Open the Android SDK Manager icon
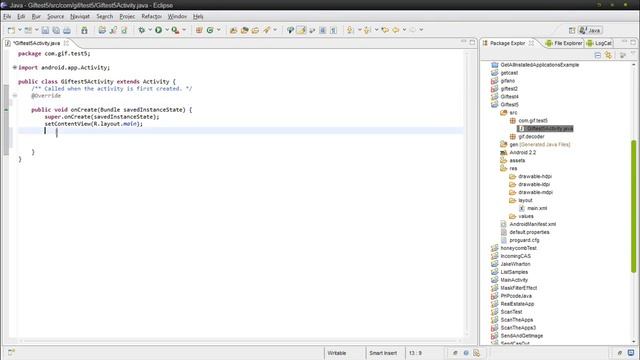This screenshot has height=360, width=640. (x=84, y=30)
